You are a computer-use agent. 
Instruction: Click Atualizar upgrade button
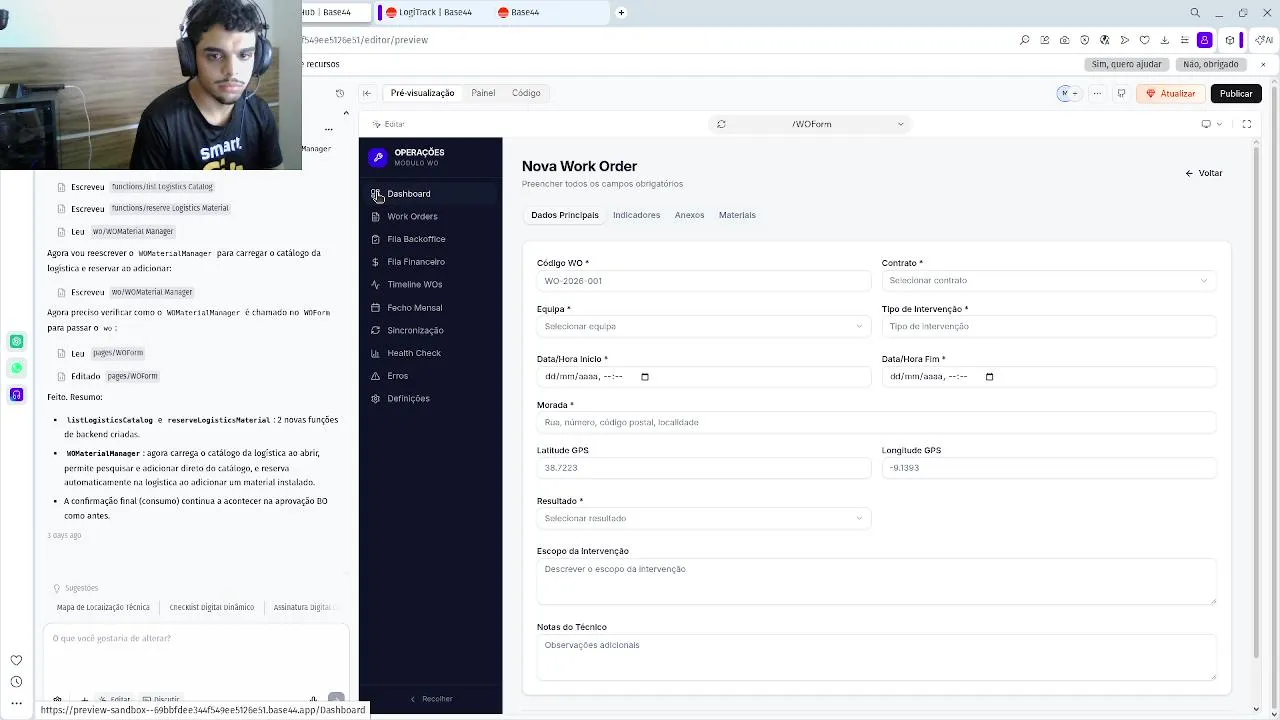click(x=1170, y=93)
